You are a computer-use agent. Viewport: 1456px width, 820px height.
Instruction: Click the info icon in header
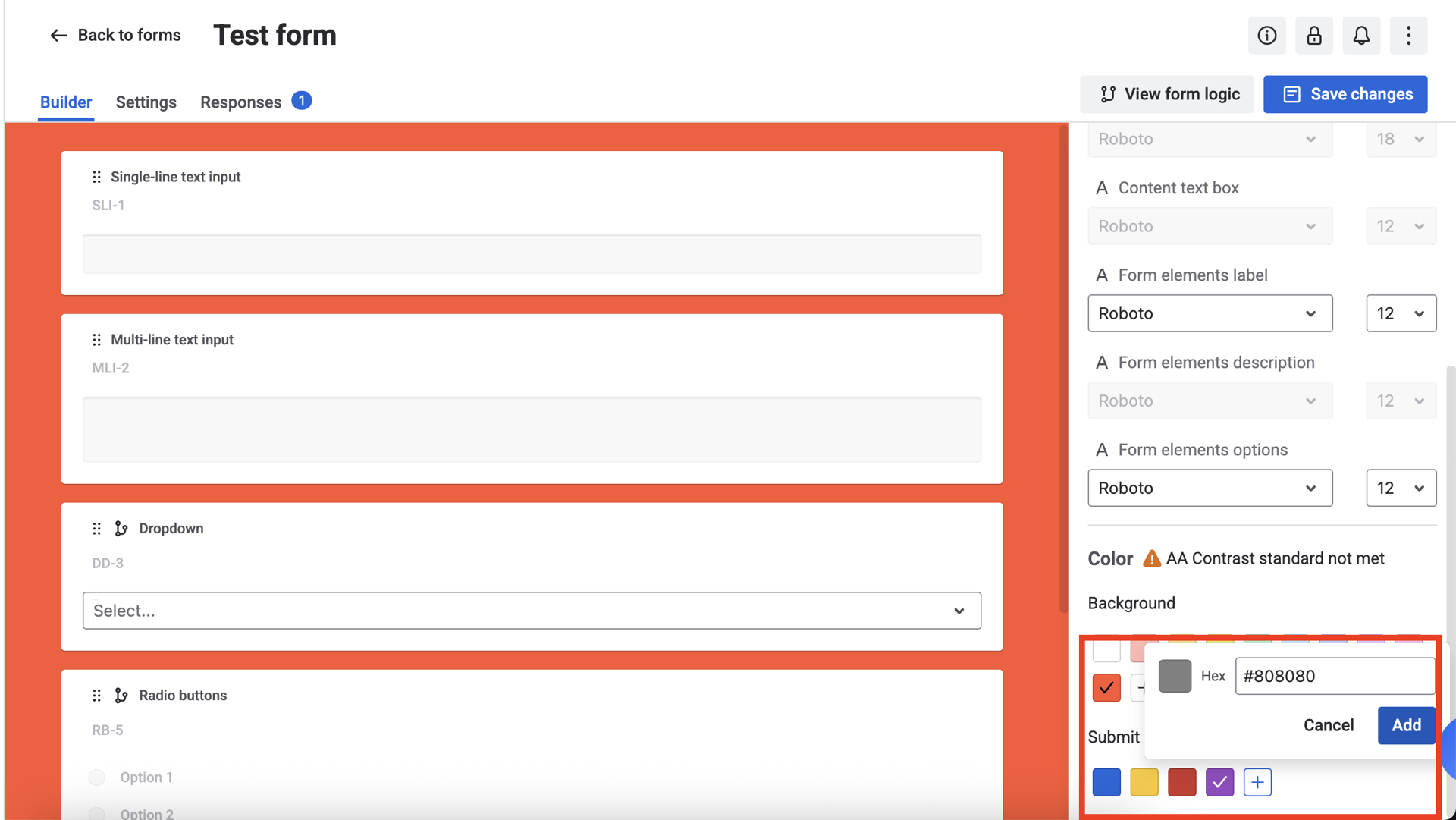1266,36
